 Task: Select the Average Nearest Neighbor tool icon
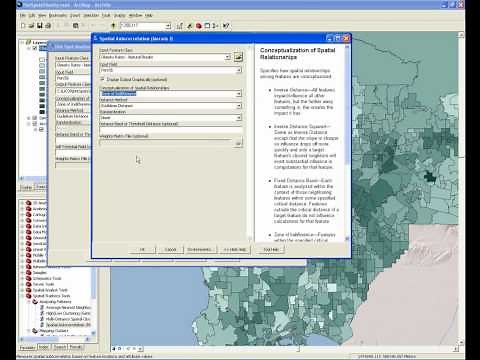(x=42, y=307)
